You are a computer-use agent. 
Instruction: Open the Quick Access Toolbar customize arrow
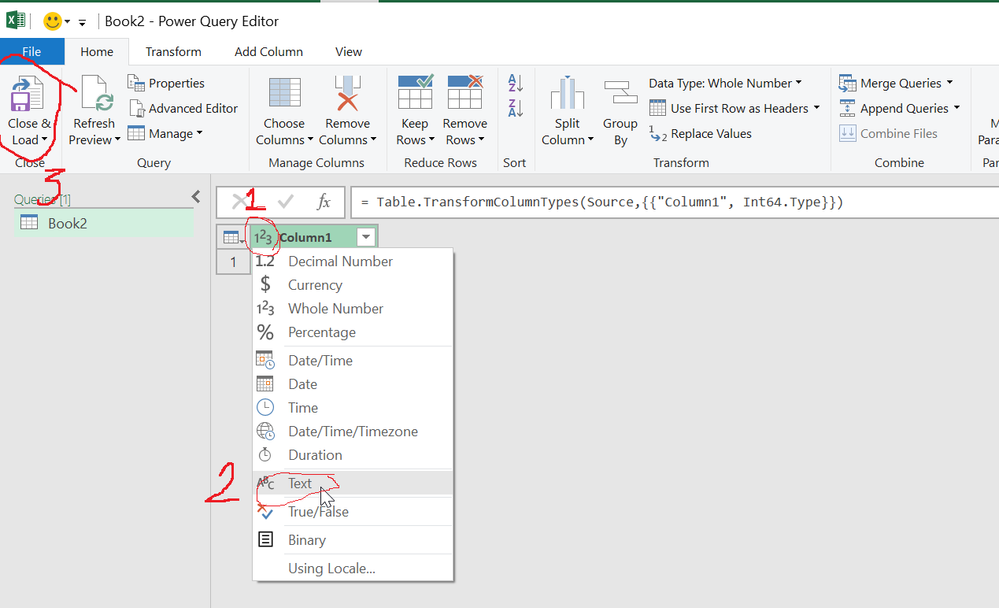tap(82, 22)
